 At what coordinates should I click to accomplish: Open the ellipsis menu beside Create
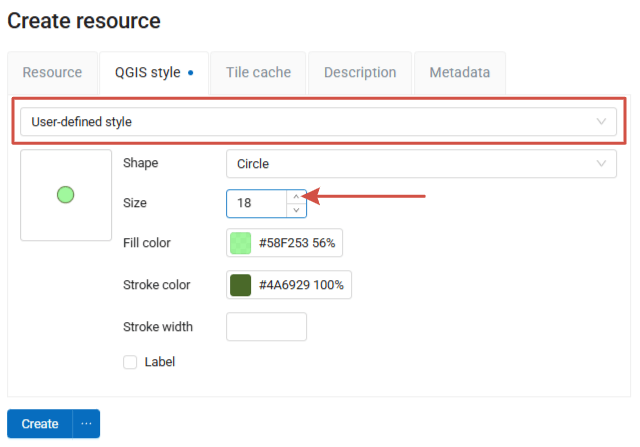[86, 424]
